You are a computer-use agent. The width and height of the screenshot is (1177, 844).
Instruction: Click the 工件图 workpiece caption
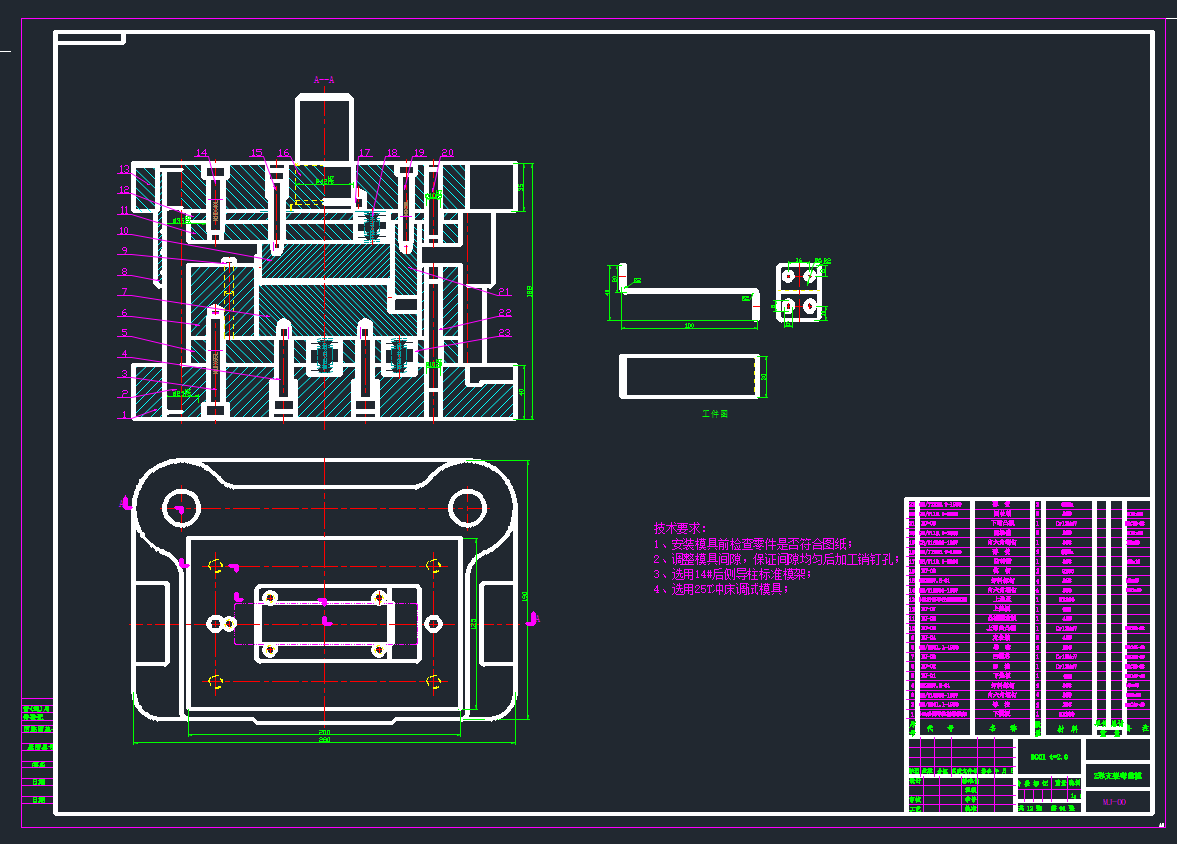tap(715, 414)
